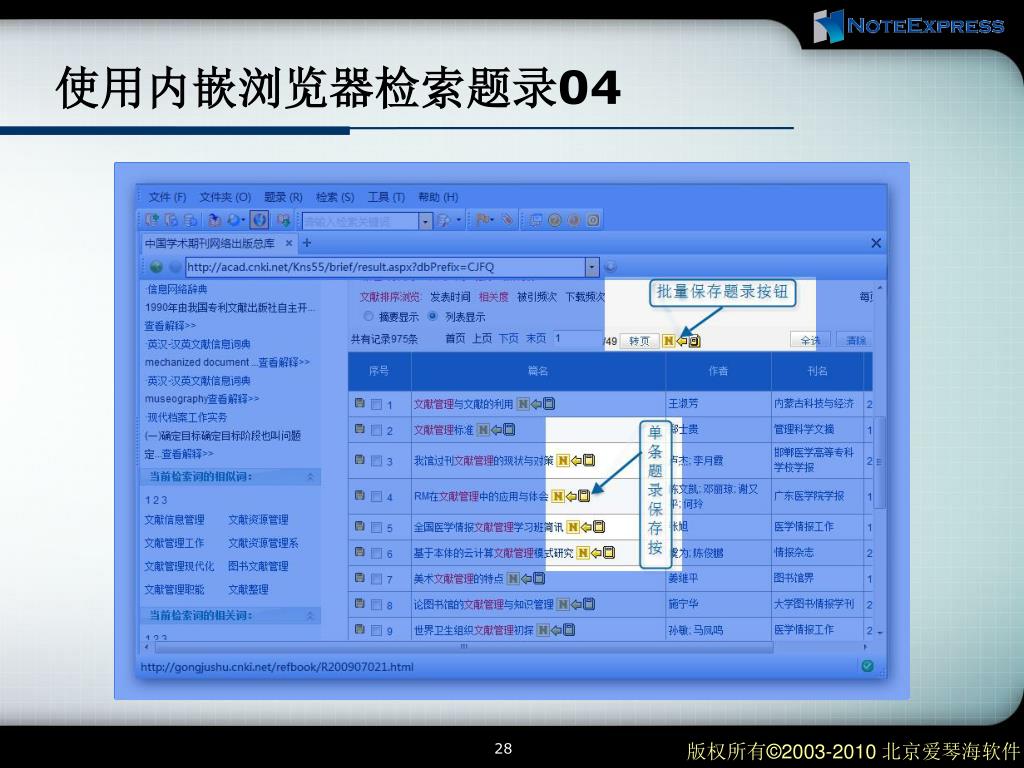Open the 工具 (T) menu
The width and height of the screenshot is (1024, 768).
(386, 197)
